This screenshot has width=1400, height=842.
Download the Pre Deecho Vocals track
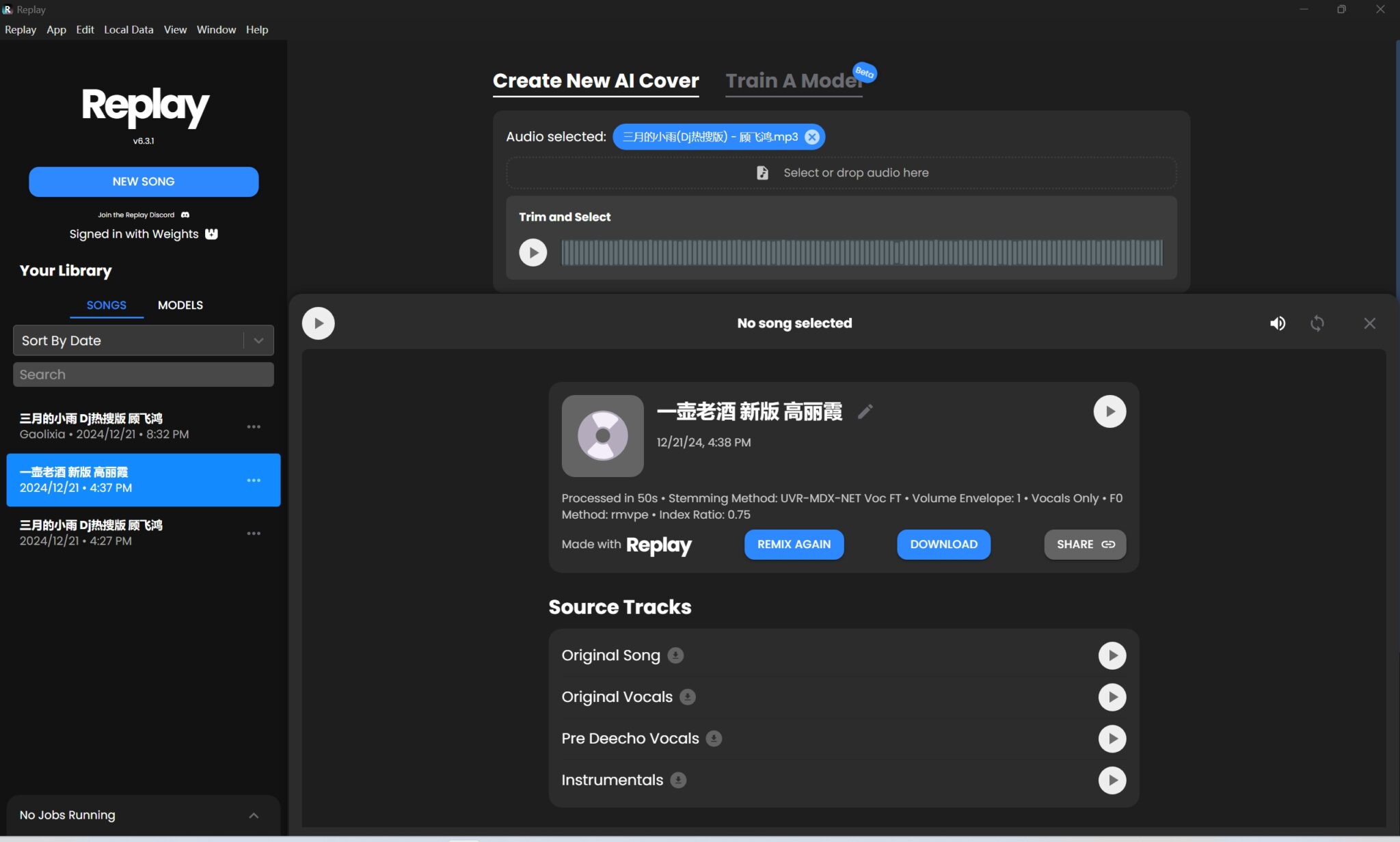pos(714,738)
